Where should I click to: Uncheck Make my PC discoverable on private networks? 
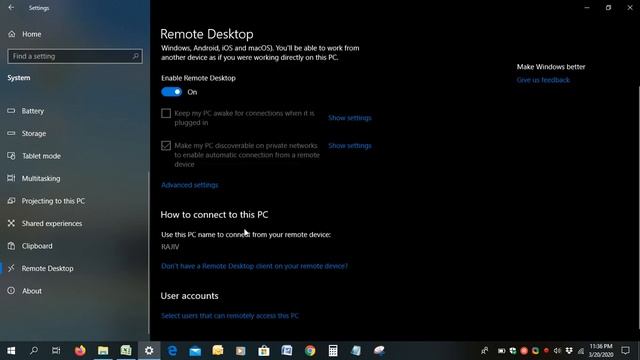click(166, 145)
